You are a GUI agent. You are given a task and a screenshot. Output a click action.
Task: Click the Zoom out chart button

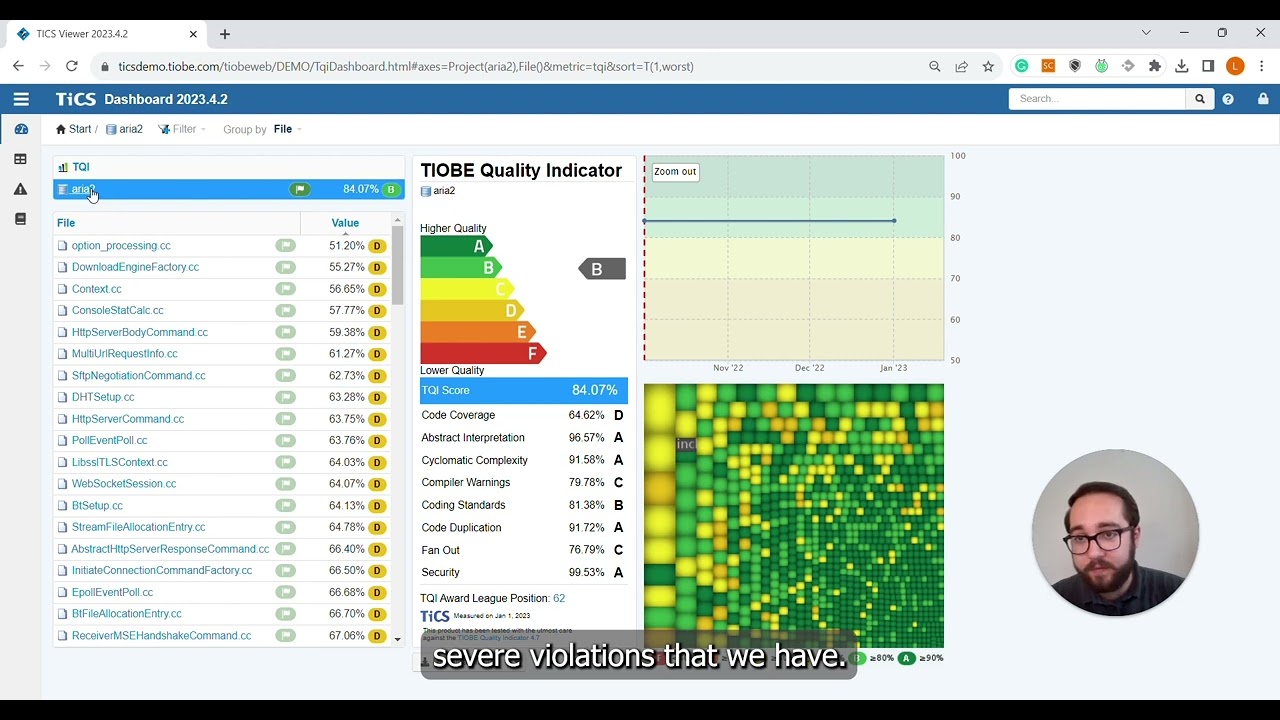[x=675, y=172]
